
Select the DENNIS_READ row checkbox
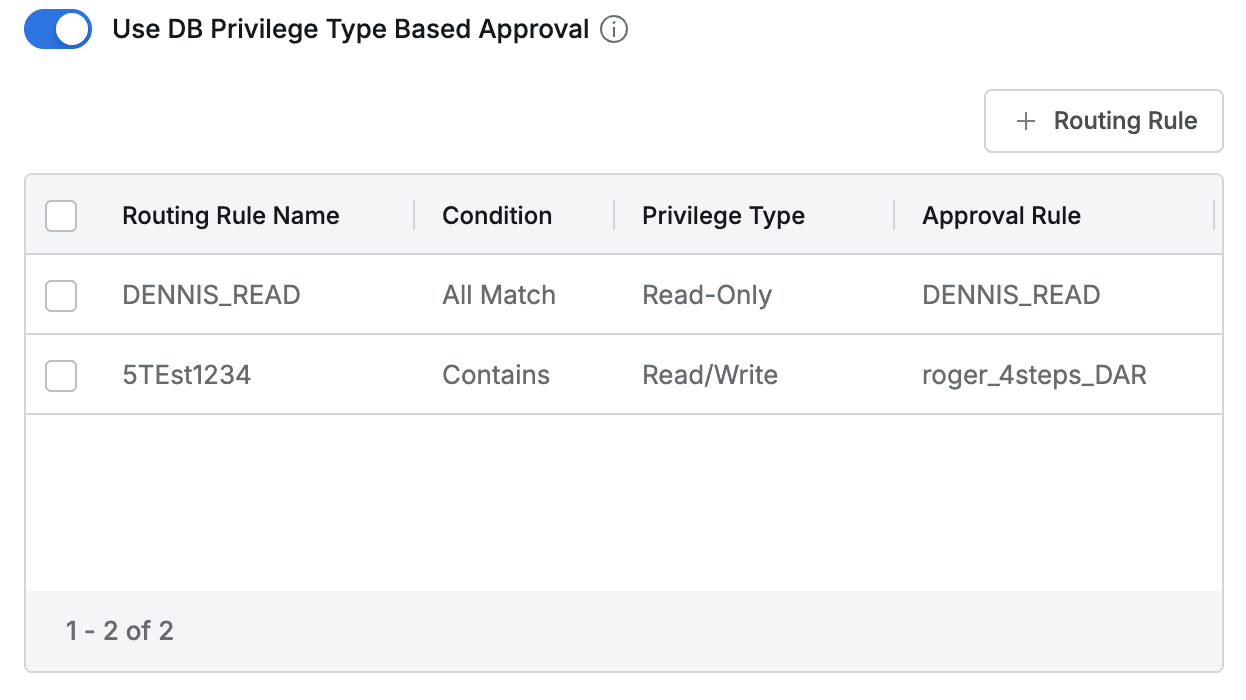point(61,294)
